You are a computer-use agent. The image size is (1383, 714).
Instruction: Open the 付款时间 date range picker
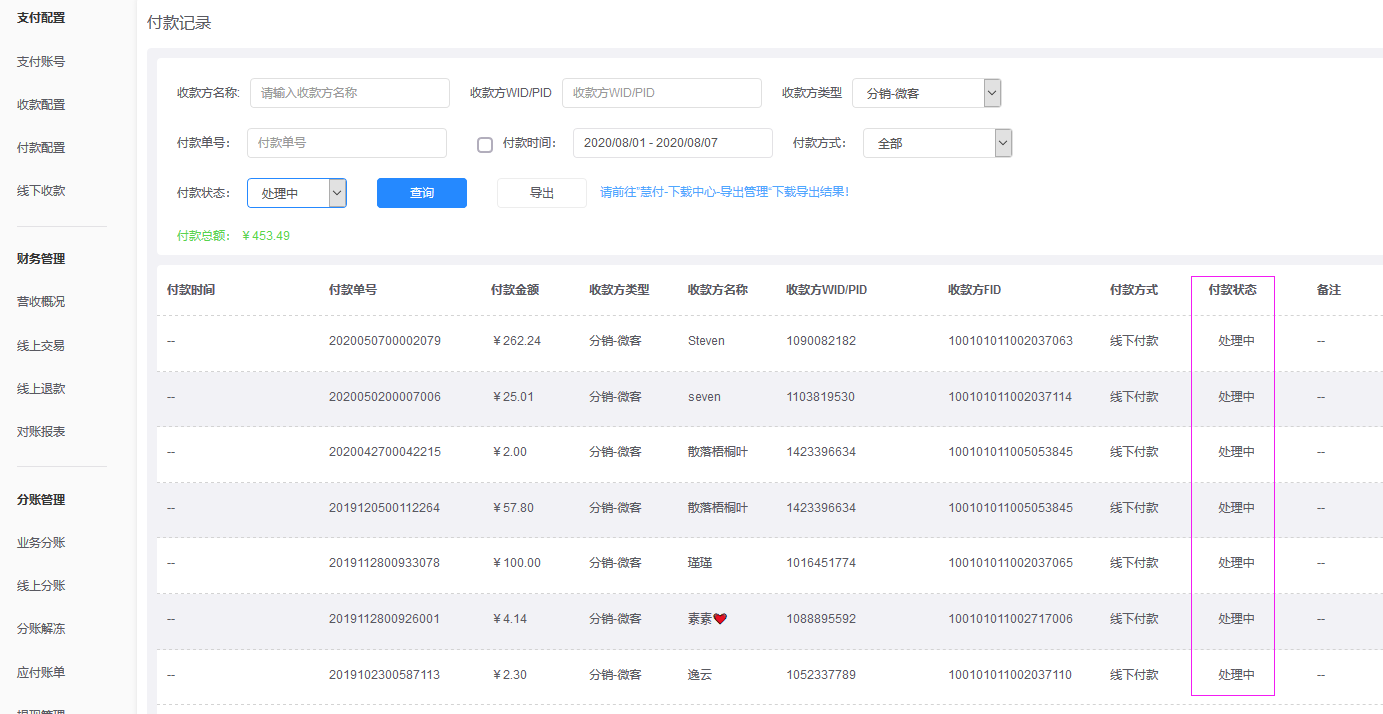pos(672,143)
